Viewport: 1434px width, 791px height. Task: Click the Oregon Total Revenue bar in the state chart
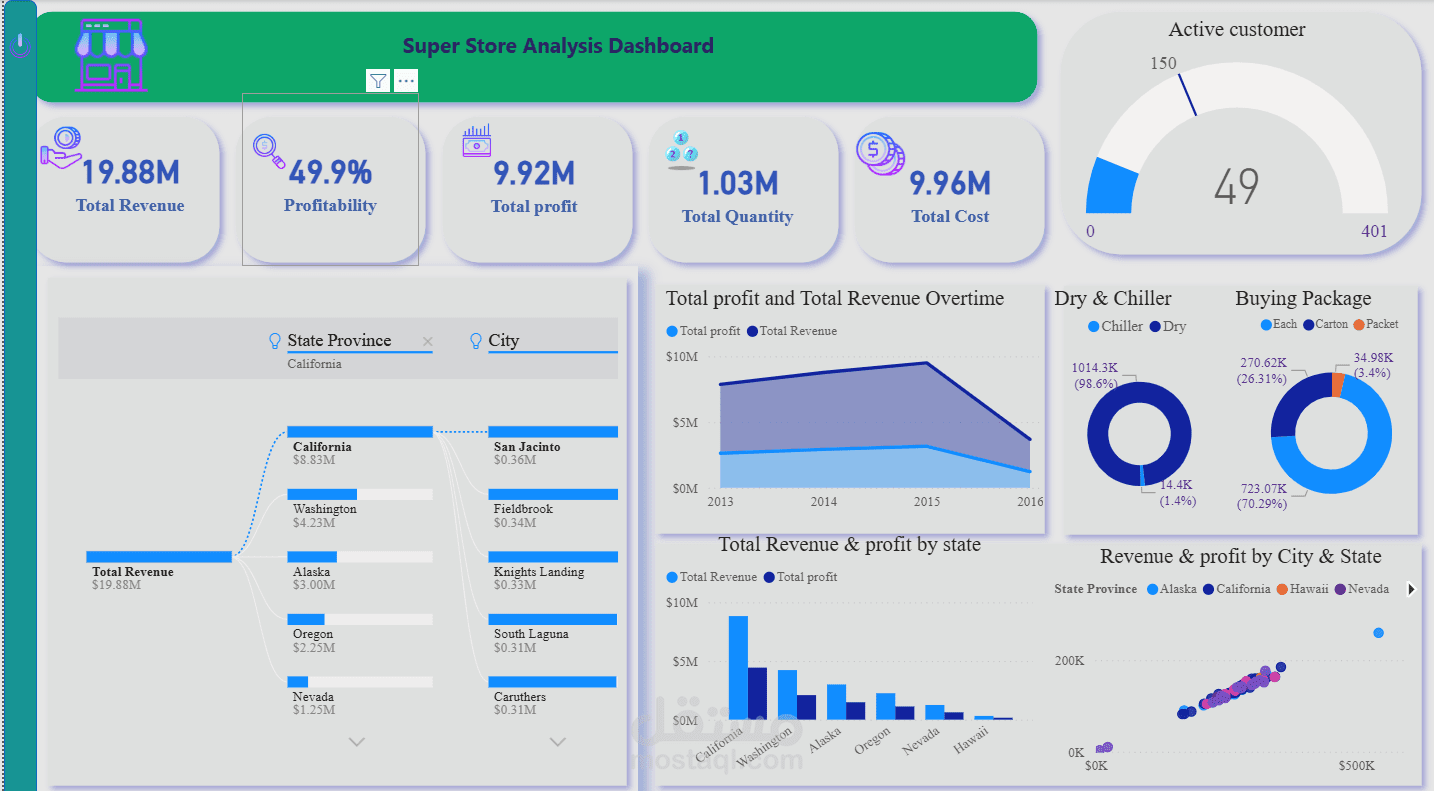885,707
